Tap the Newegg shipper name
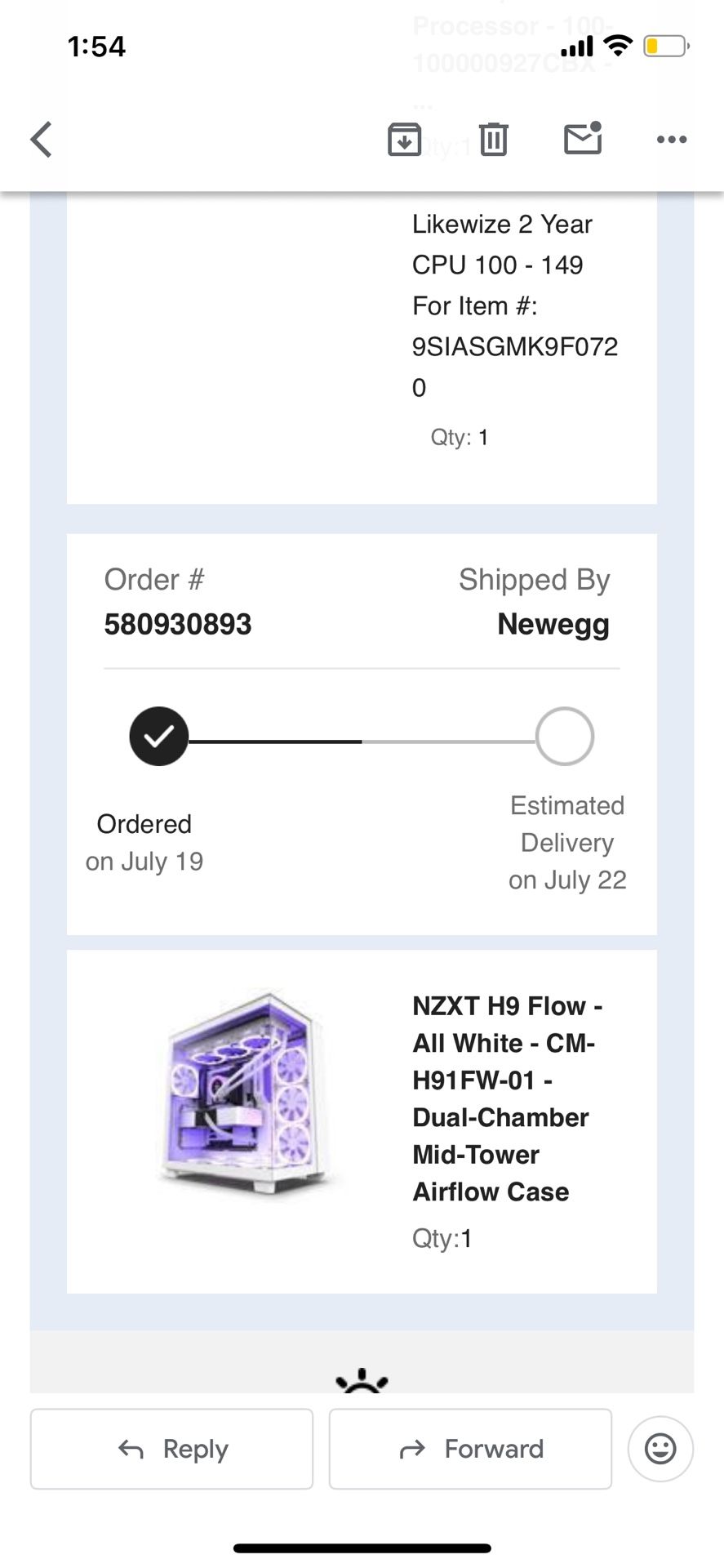 click(553, 625)
